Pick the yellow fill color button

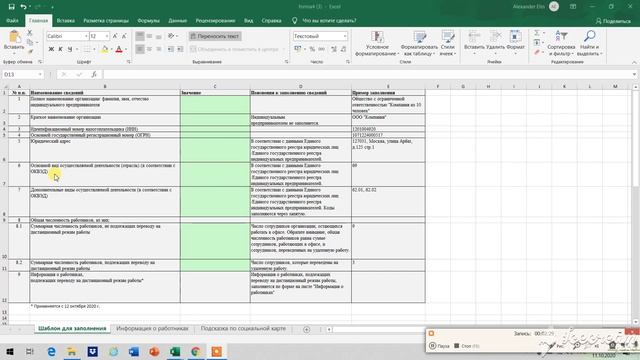coord(104,49)
